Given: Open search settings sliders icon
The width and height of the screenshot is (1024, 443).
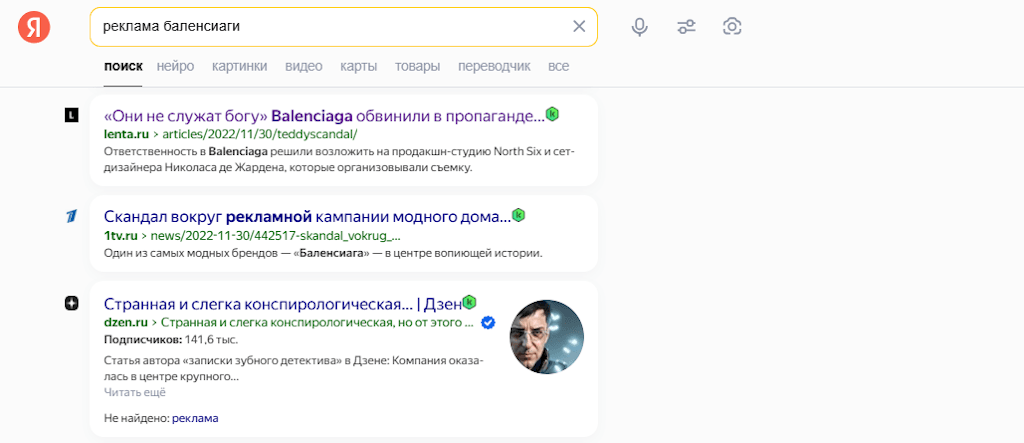Looking at the screenshot, I should click(x=686, y=27).
